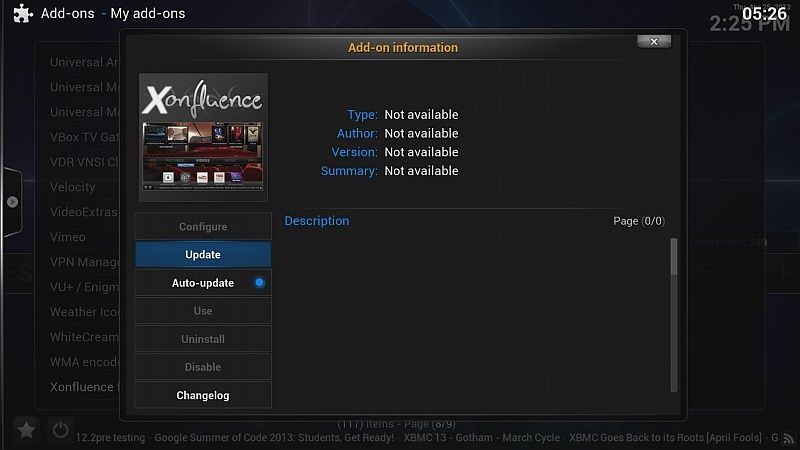
Task: Open the power shutdown menu icon
Action: [x=60, y=430]
